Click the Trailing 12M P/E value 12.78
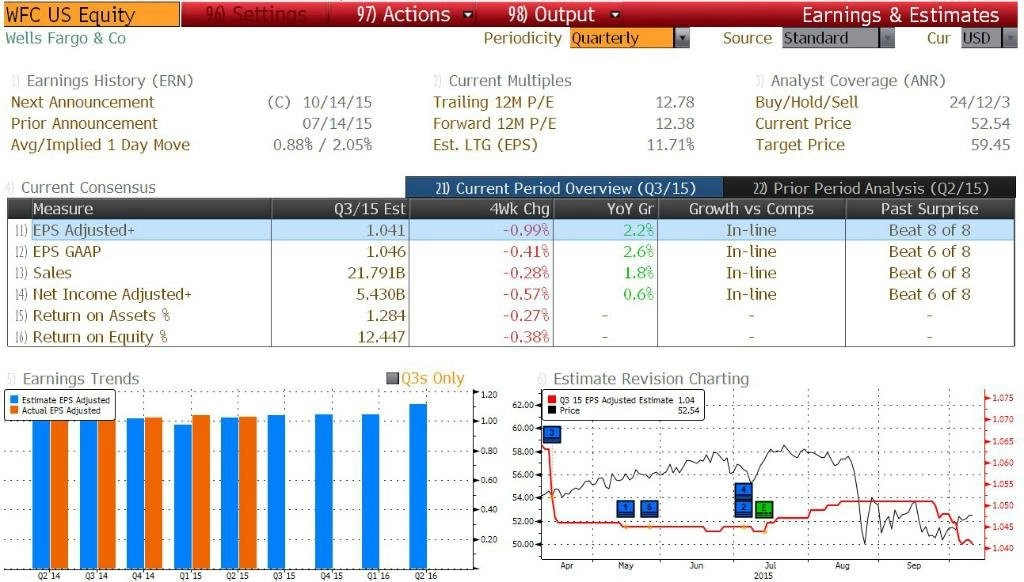 click(x=675, y=103)
